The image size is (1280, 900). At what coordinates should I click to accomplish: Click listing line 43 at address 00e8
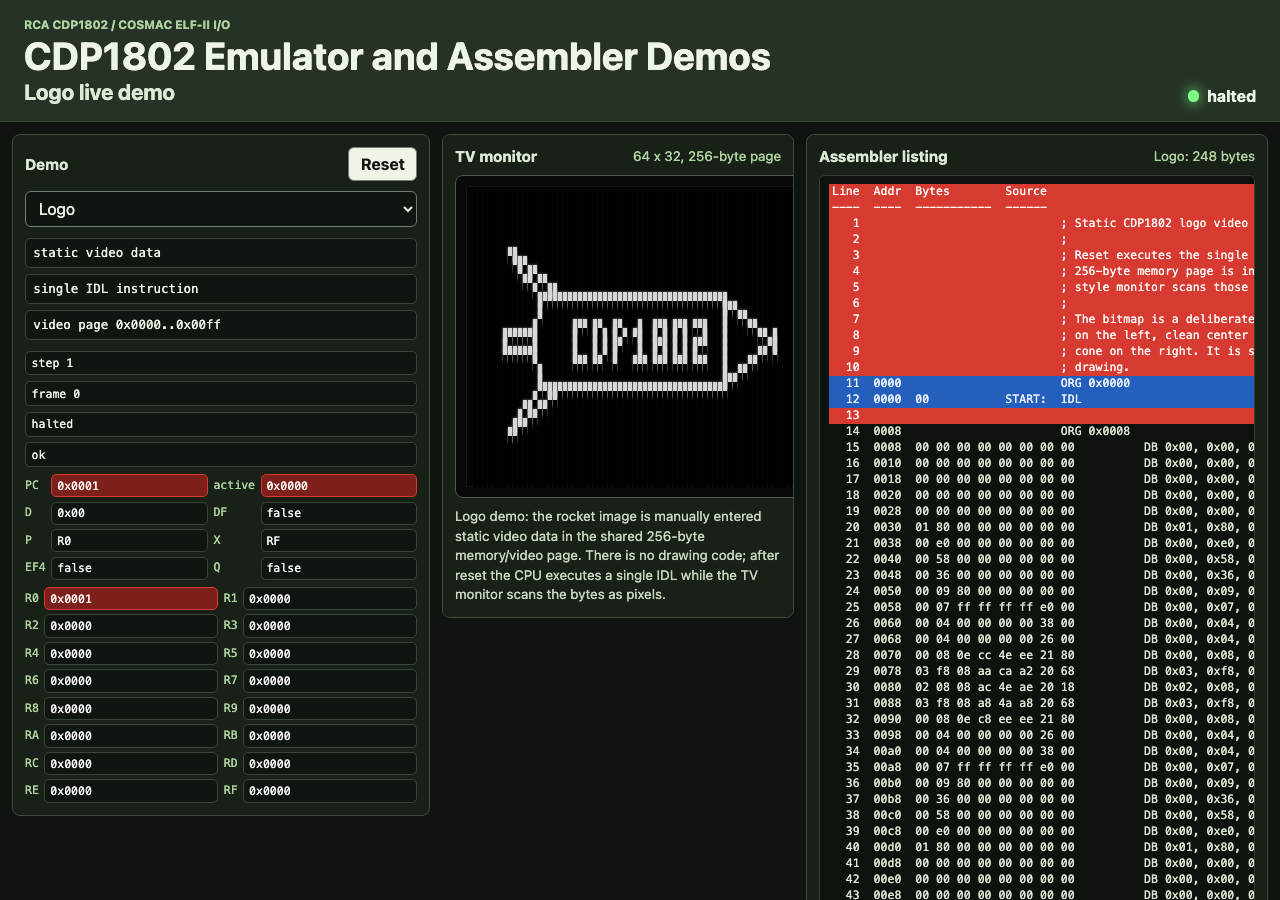[x=1042, y=895]
